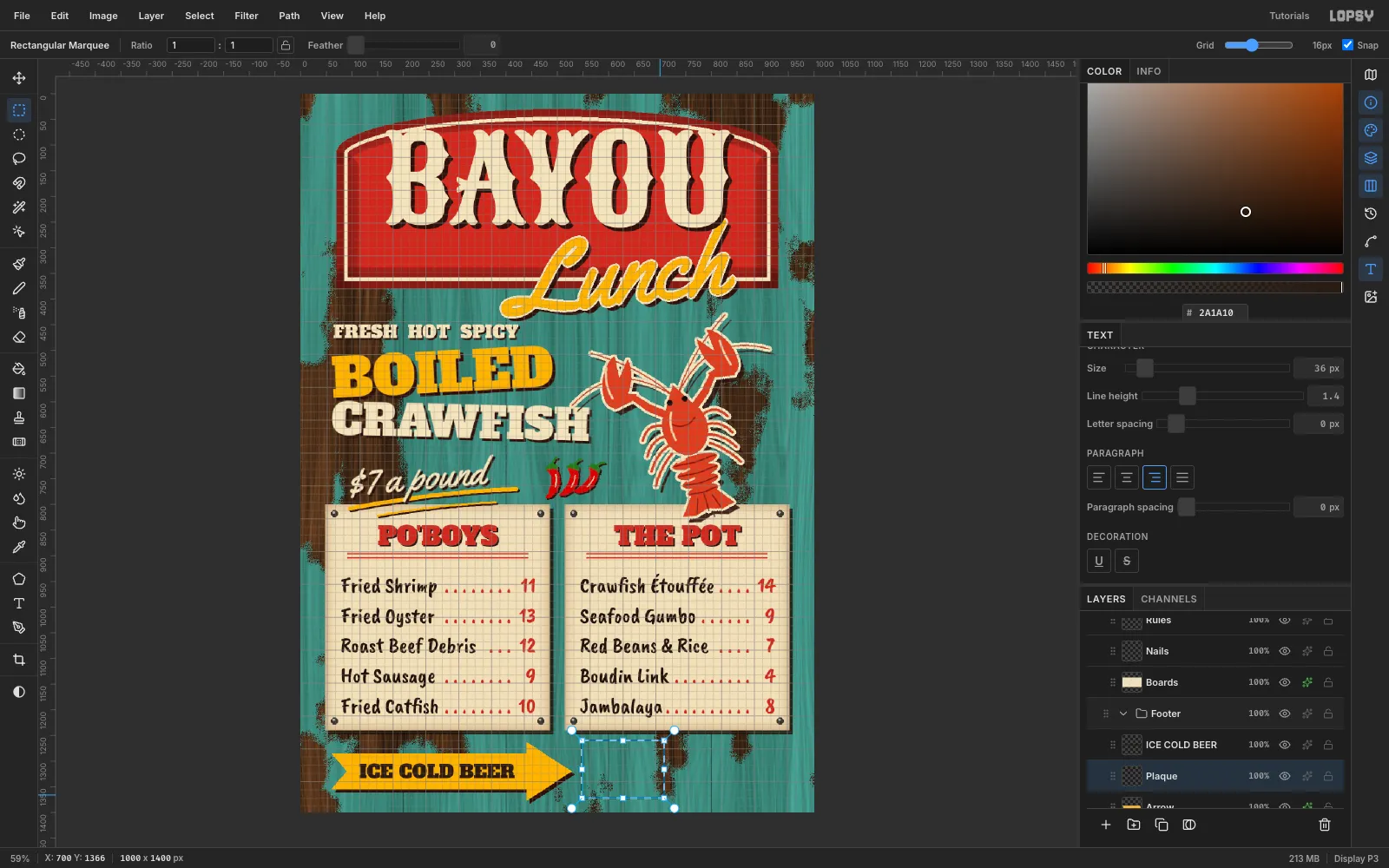Select the Clone Stamp tool
The width and height of the screenshot is (1389, 868).
click(19, 418)
